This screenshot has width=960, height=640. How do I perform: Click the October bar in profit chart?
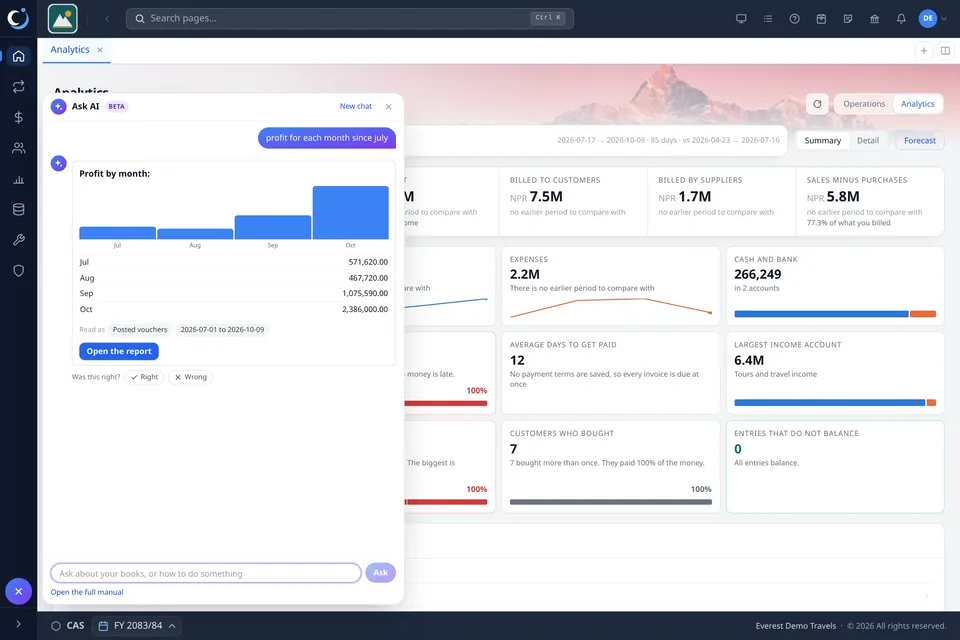350,213
